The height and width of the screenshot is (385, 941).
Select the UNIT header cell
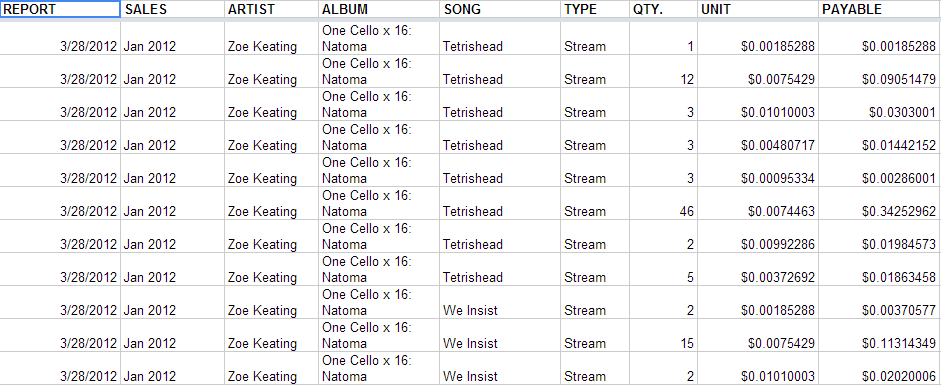759,9
